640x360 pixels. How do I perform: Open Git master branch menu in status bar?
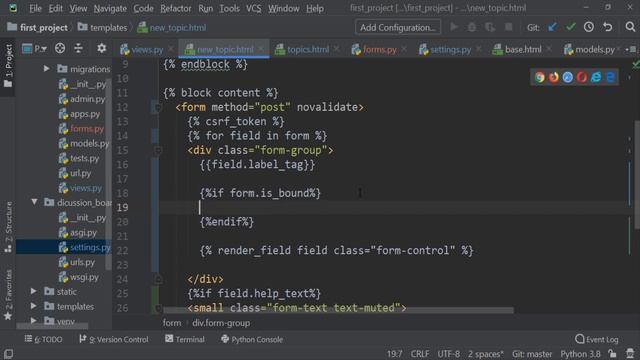pyautogui.click(x=532, y=353)
